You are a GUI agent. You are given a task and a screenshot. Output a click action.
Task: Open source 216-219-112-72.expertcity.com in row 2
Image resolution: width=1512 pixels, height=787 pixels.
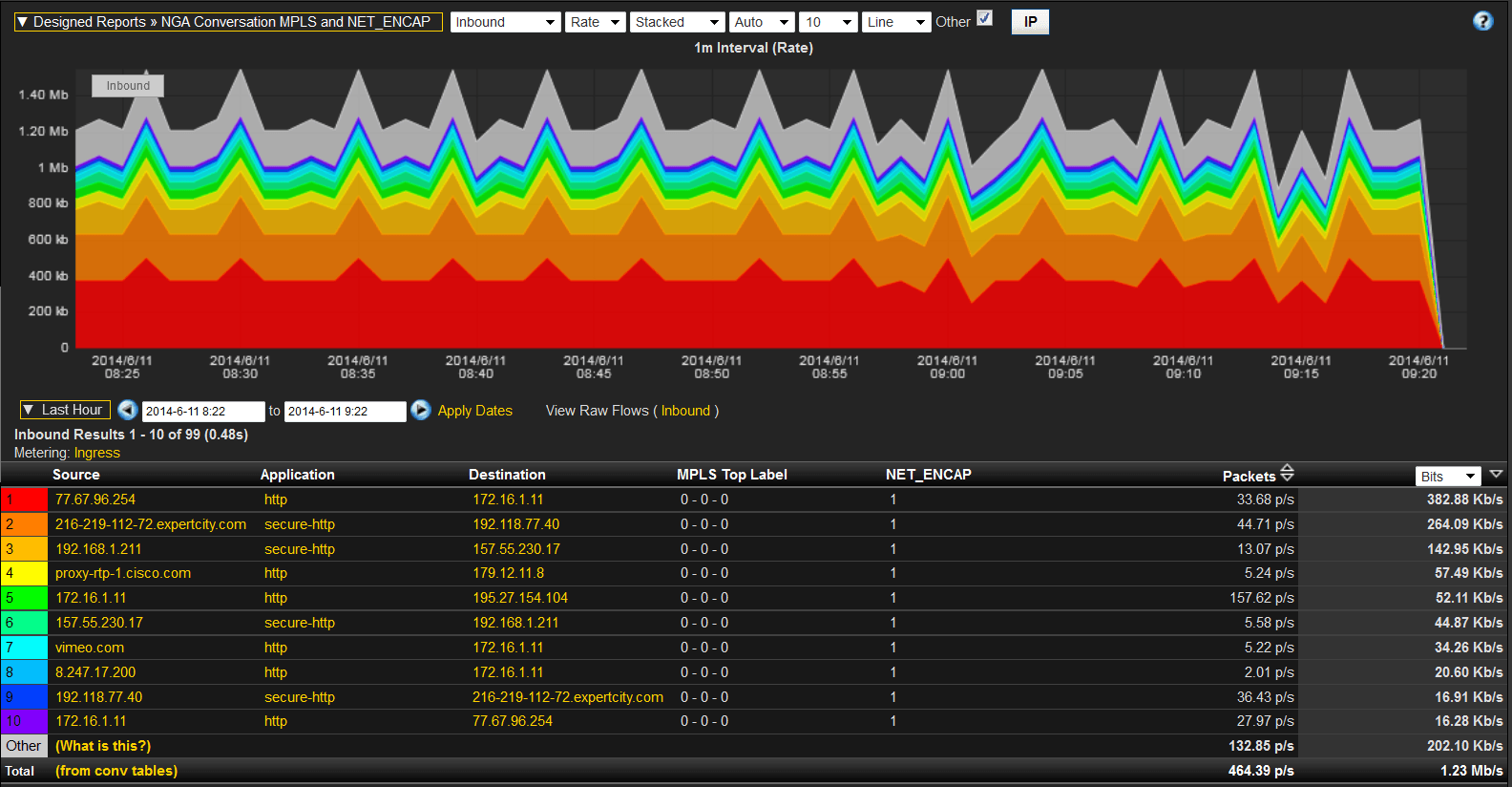pos(151,524)
